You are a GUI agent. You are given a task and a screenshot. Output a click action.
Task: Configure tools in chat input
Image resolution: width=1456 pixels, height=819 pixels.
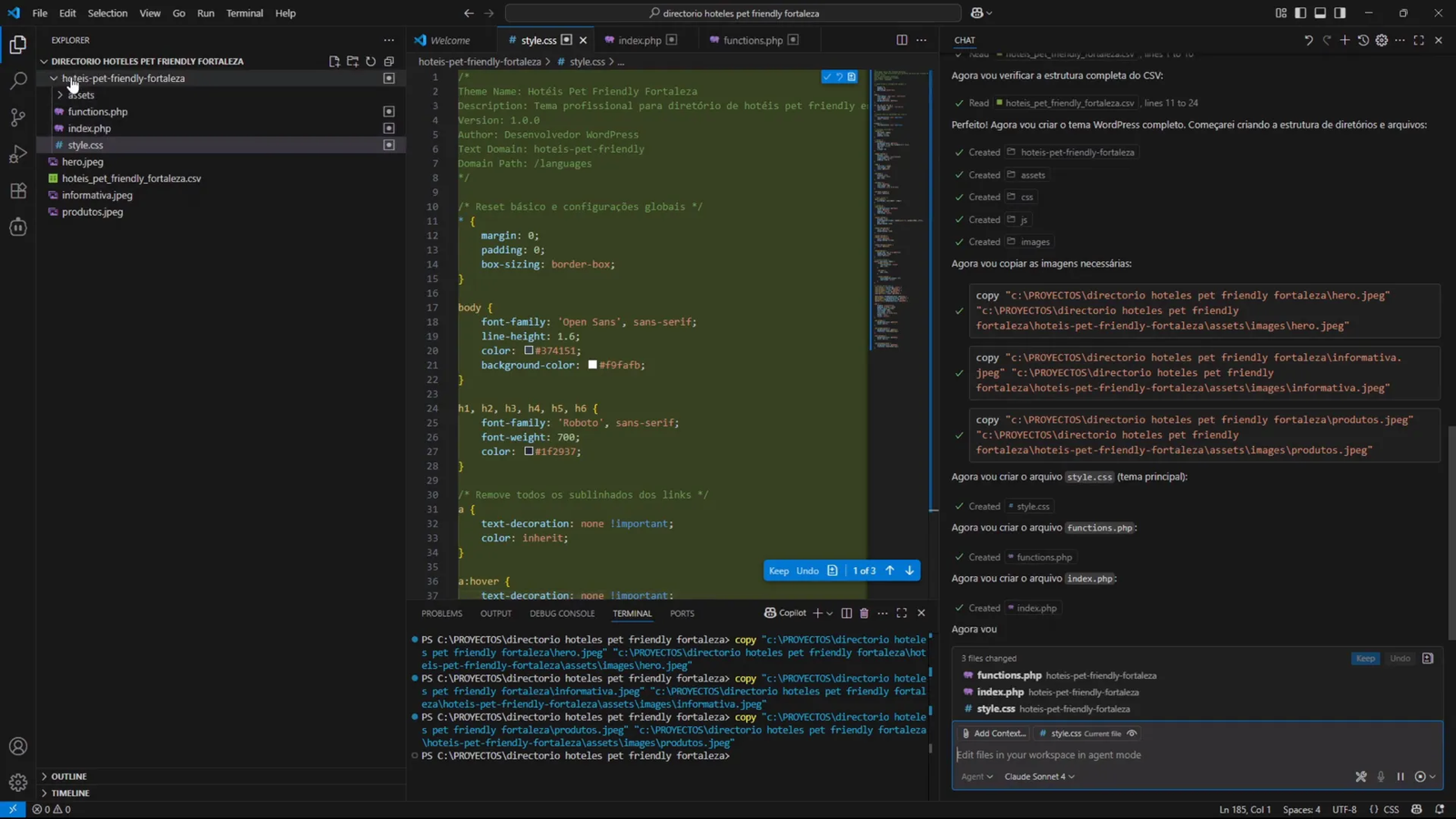point(1360,776)
